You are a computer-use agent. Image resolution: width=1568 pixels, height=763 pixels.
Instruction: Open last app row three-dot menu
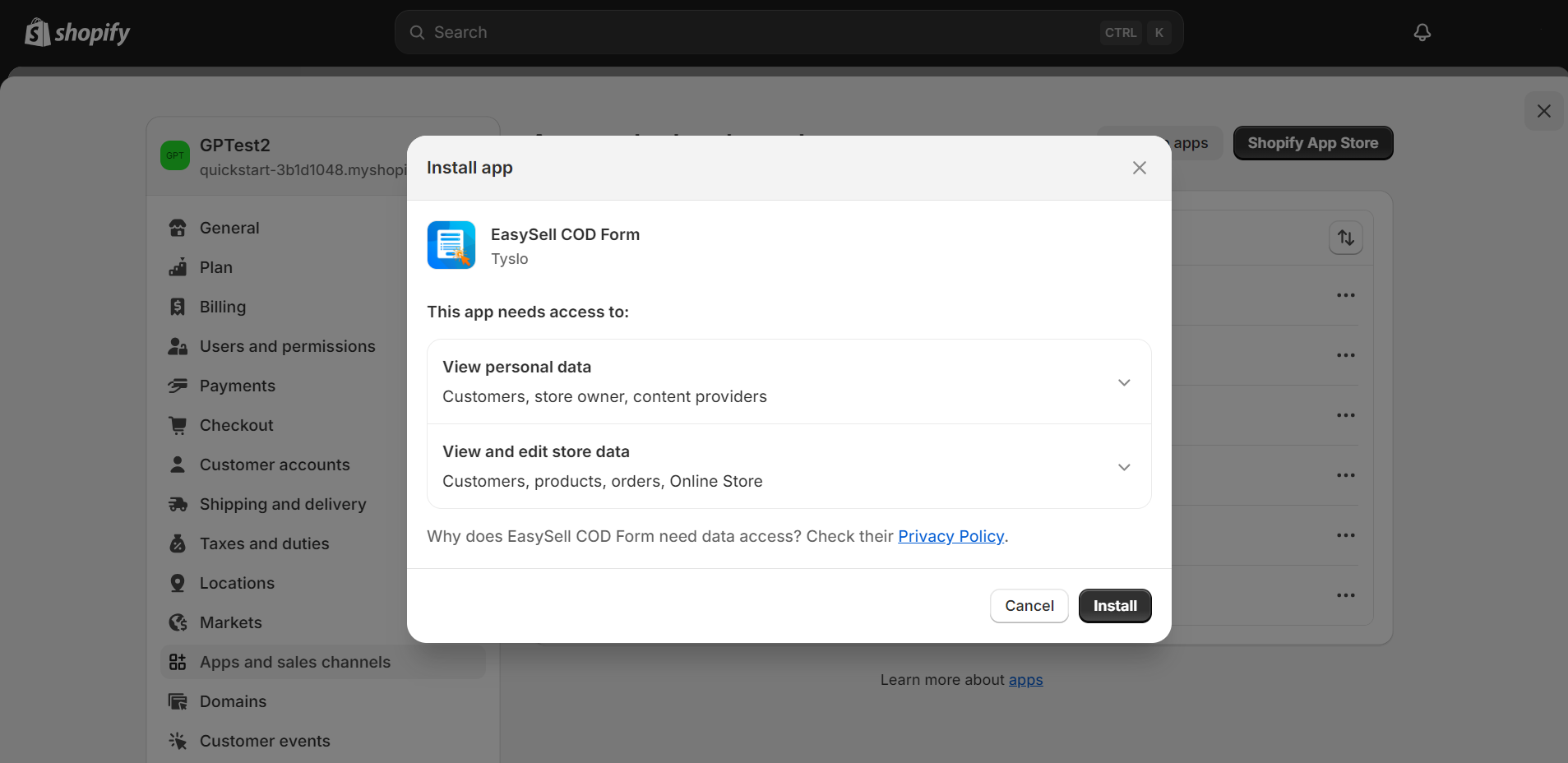coord(1345,595)
